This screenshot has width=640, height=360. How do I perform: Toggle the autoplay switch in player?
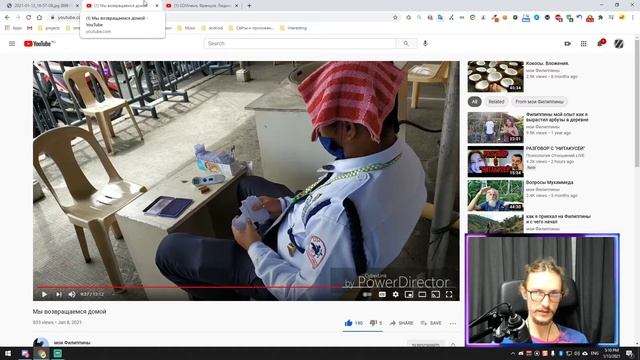(x=367, y=294)
